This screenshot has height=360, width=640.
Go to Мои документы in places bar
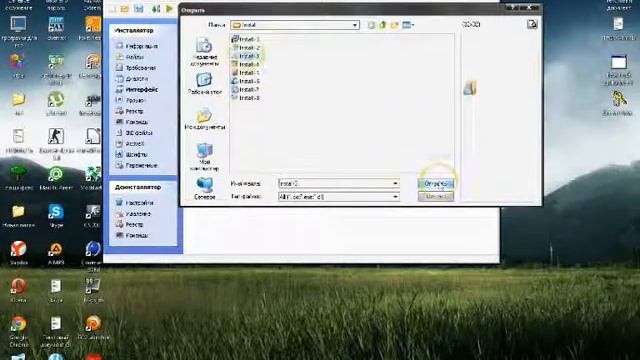coord(204,119)
